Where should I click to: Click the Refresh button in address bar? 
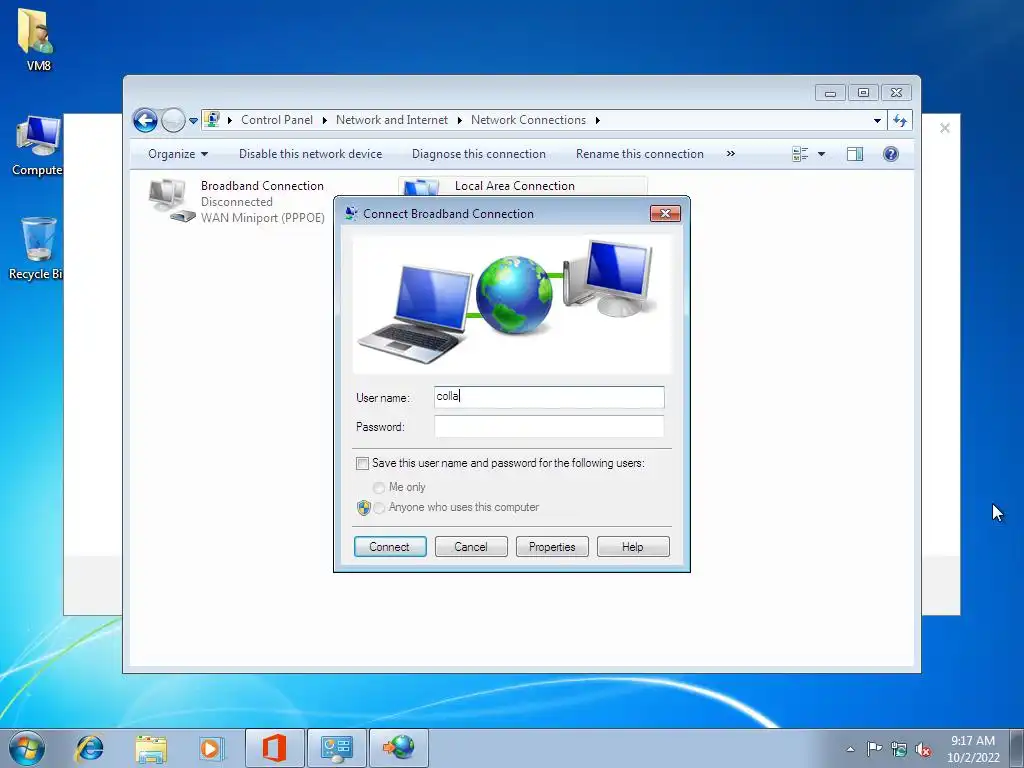coord(900,120)
